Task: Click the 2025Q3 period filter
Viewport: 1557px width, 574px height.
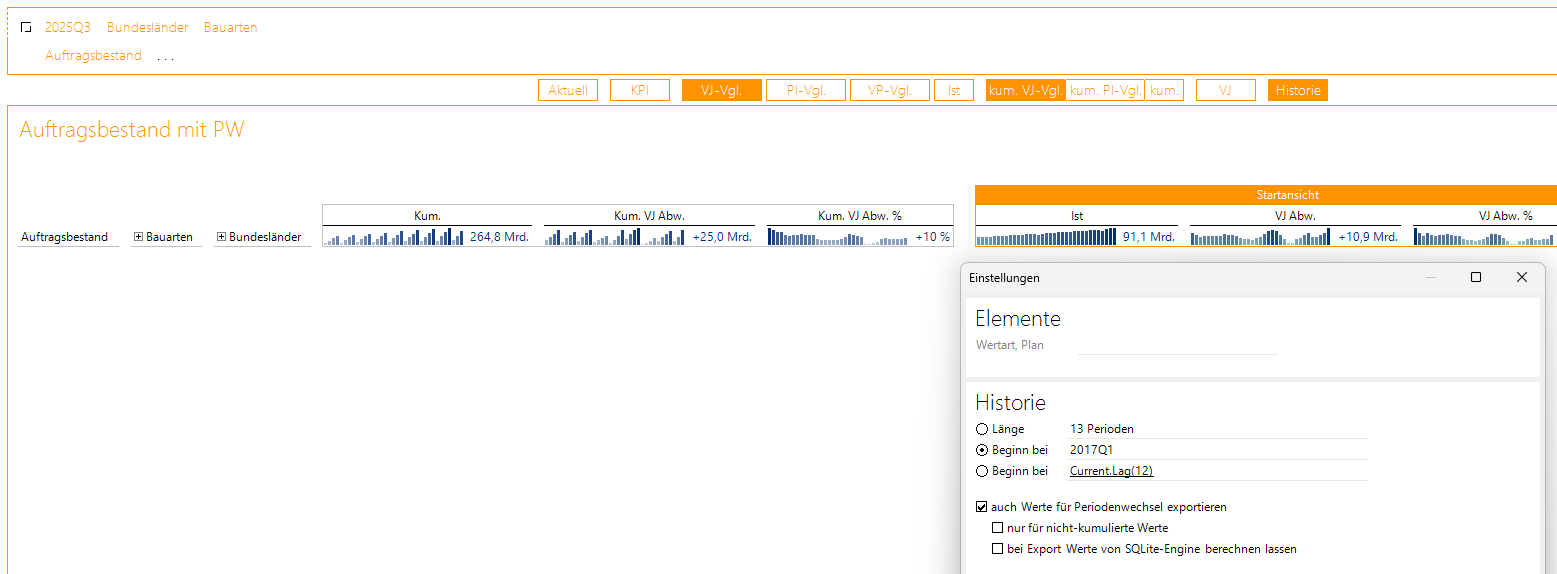Action: click(x=67, y=28)
